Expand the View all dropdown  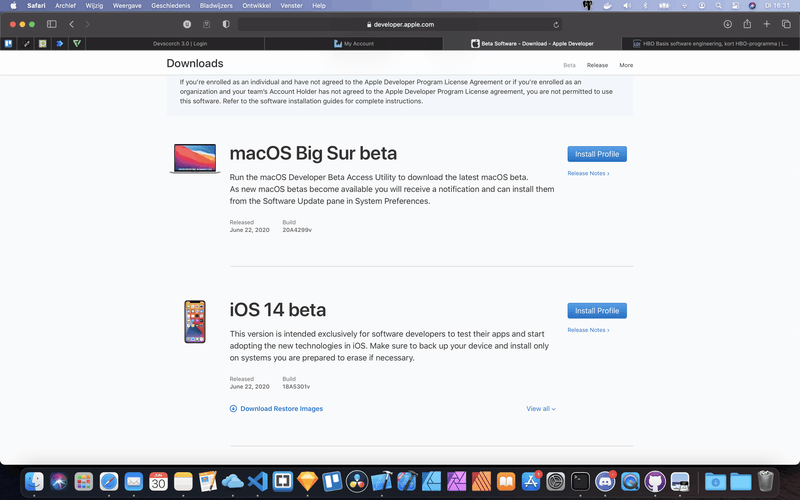tap(541, 409)
